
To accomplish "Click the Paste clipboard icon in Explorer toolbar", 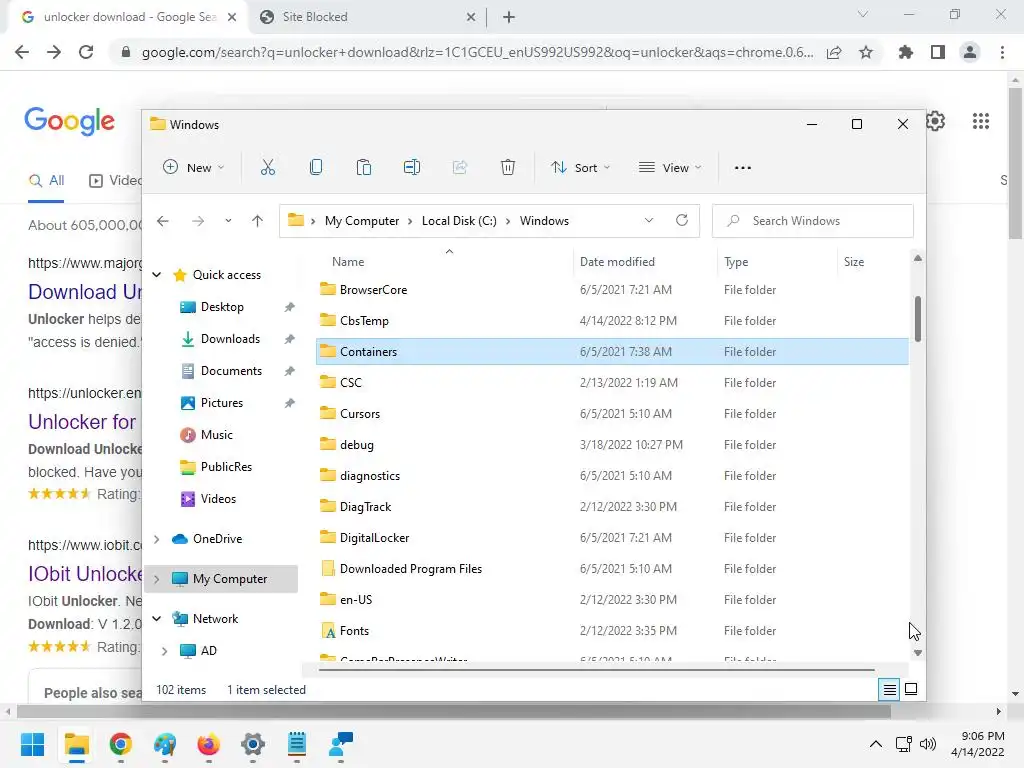I will [364, 168].
